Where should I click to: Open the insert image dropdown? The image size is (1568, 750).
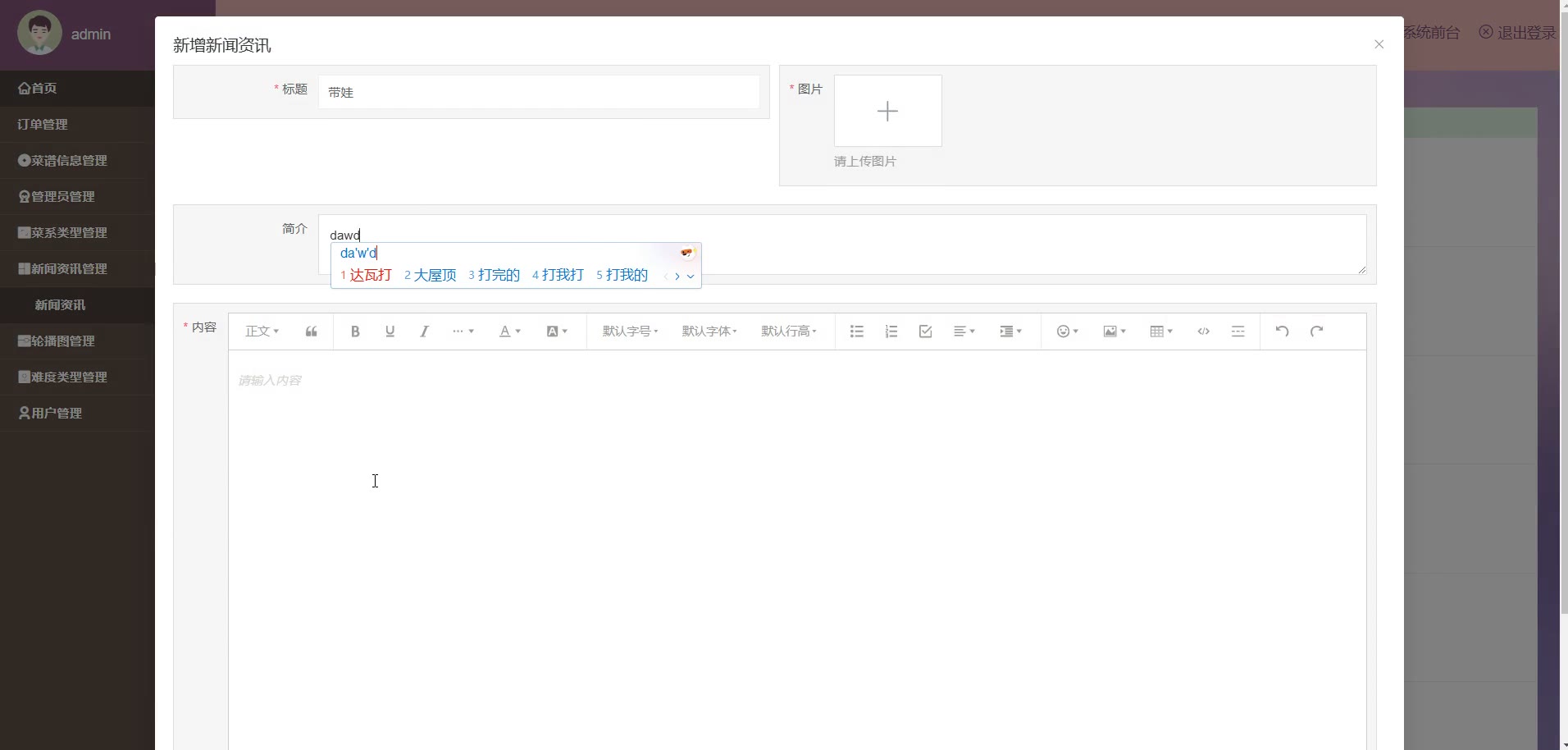[1114, 332]
